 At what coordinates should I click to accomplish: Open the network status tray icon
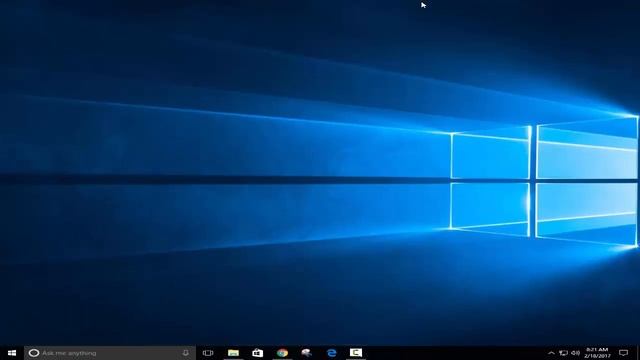564,353
